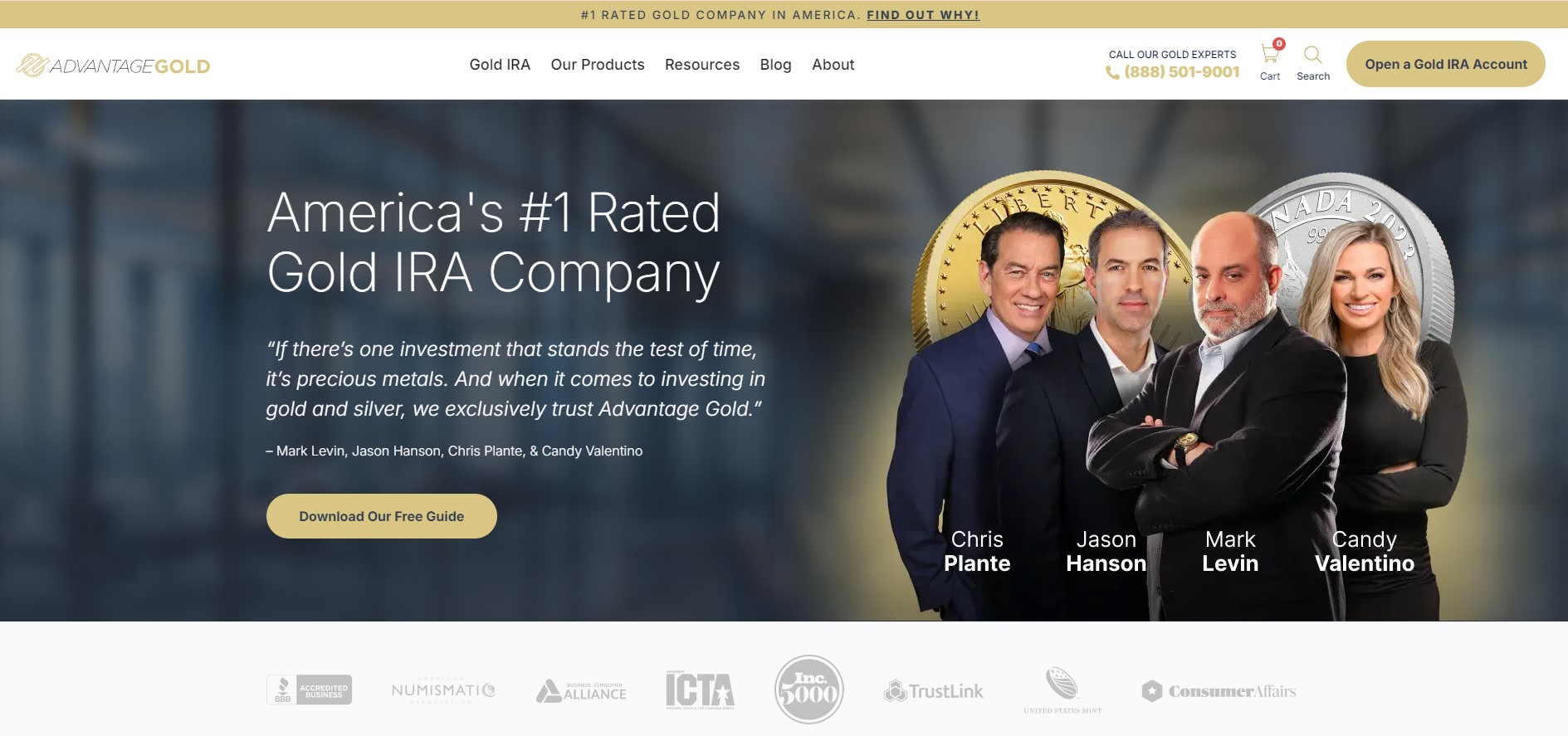
Task: Click Download Our Free Guide button
Action: [382, 516]
